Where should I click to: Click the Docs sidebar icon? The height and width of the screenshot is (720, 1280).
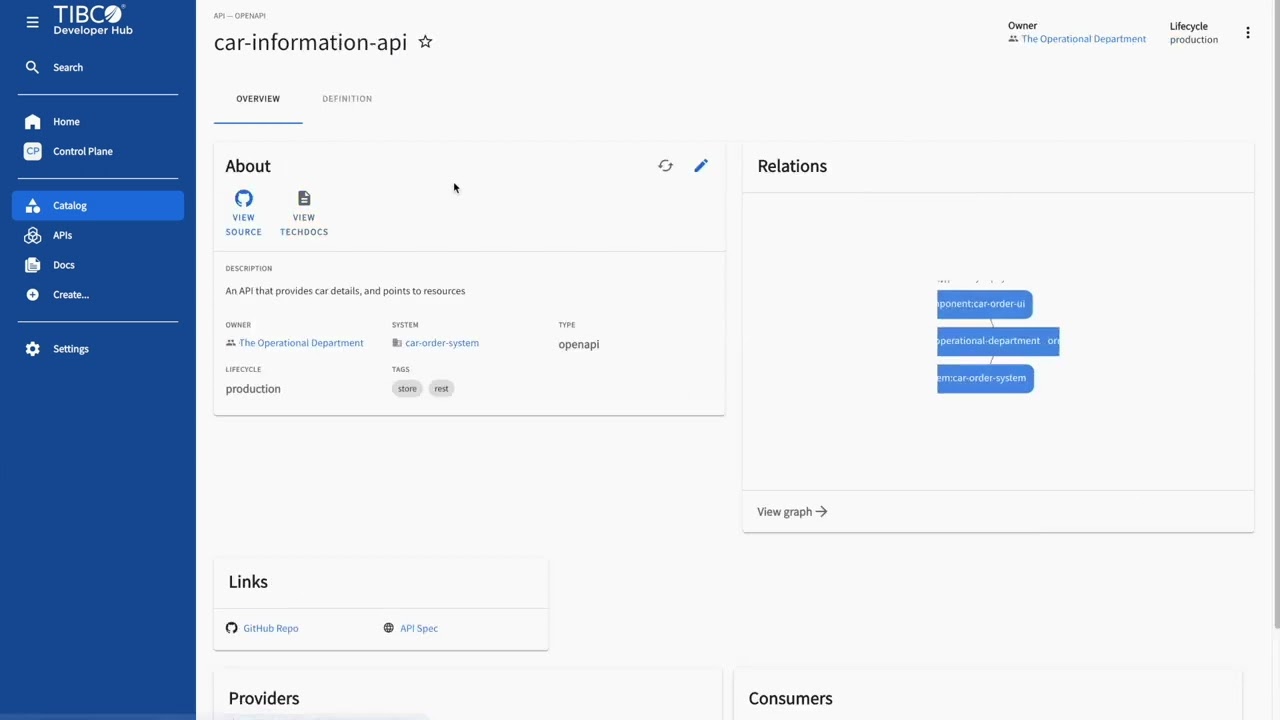click(x=32, y=265)
